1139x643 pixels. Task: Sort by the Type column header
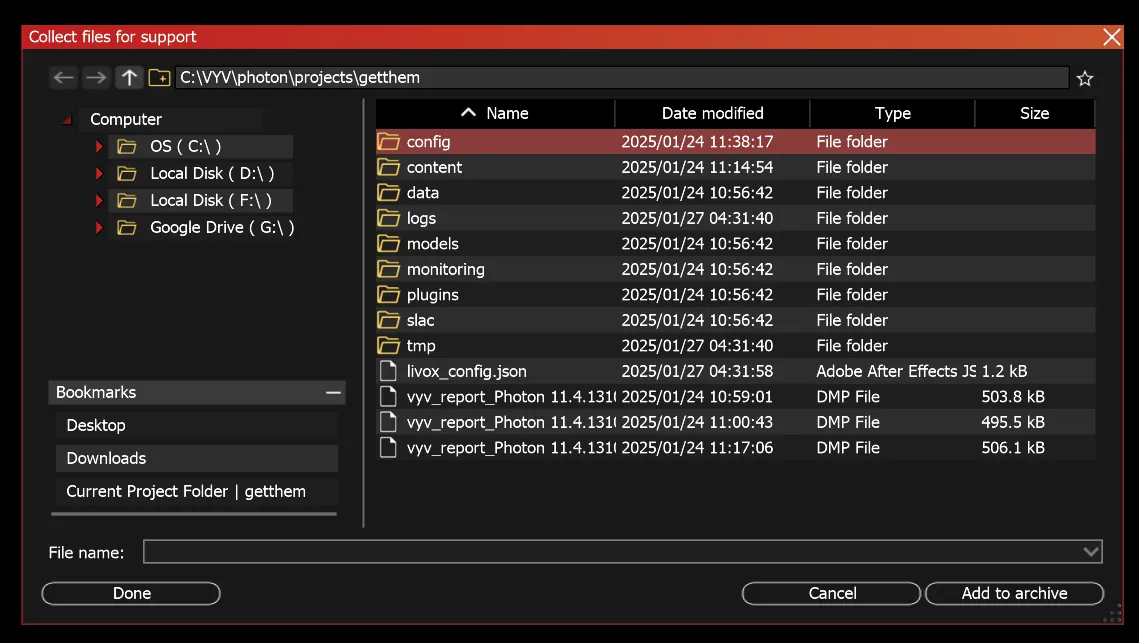(892, 113)
